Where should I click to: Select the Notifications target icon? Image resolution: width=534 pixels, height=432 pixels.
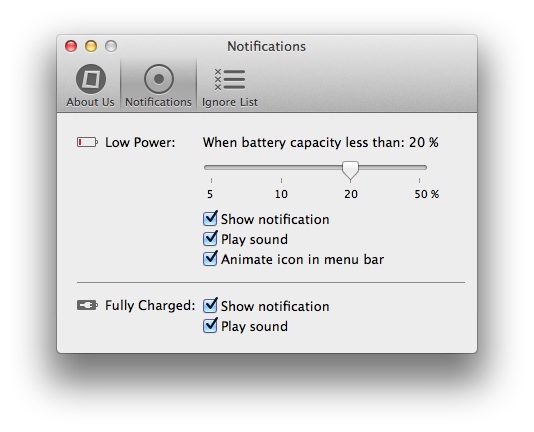[159, 79]
